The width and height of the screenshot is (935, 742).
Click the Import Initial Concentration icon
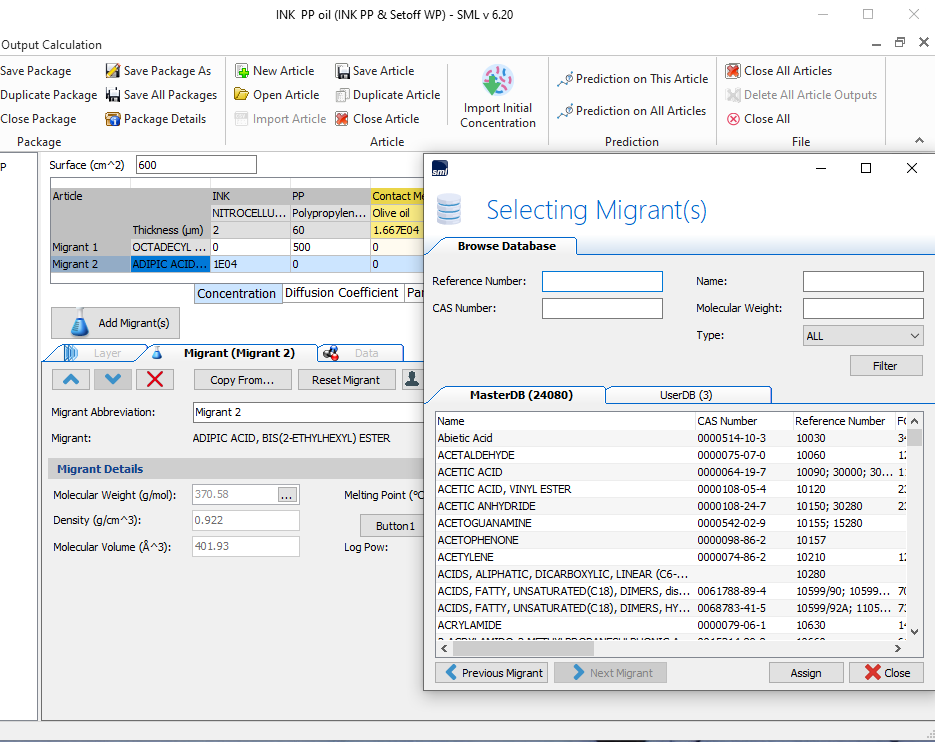pos(498,82)
